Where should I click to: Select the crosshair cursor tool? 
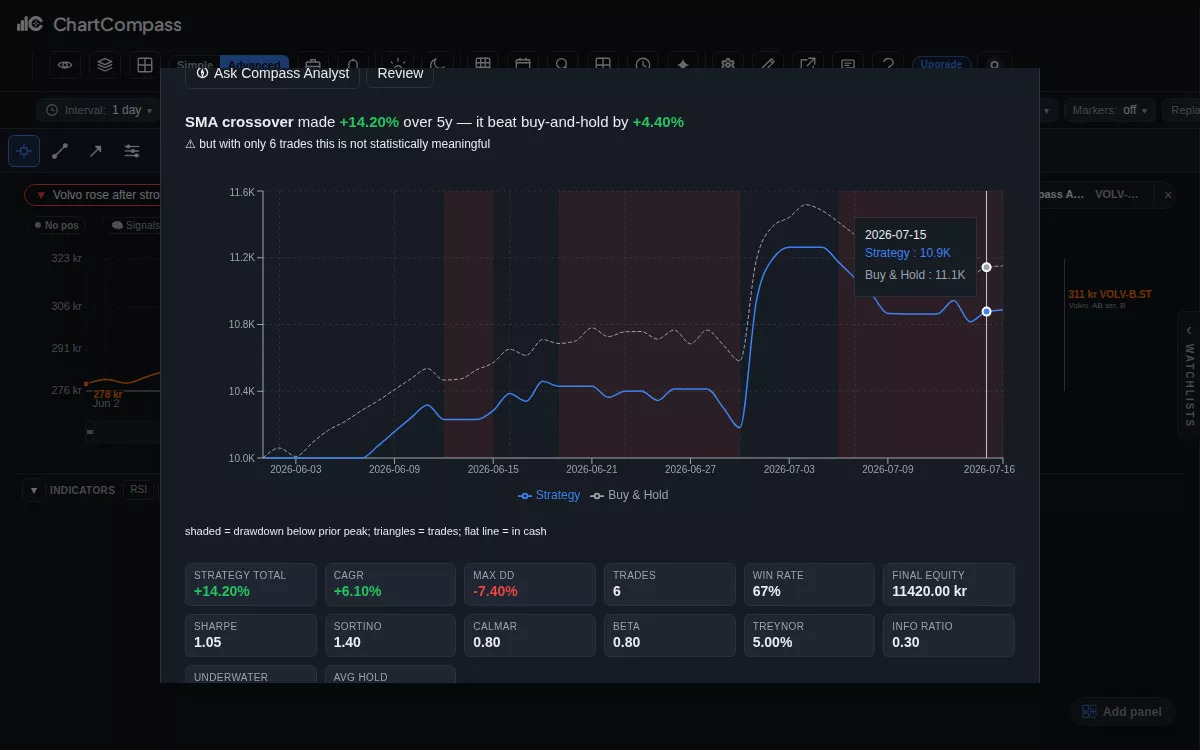pyautogui.click(x=24, y=151)
